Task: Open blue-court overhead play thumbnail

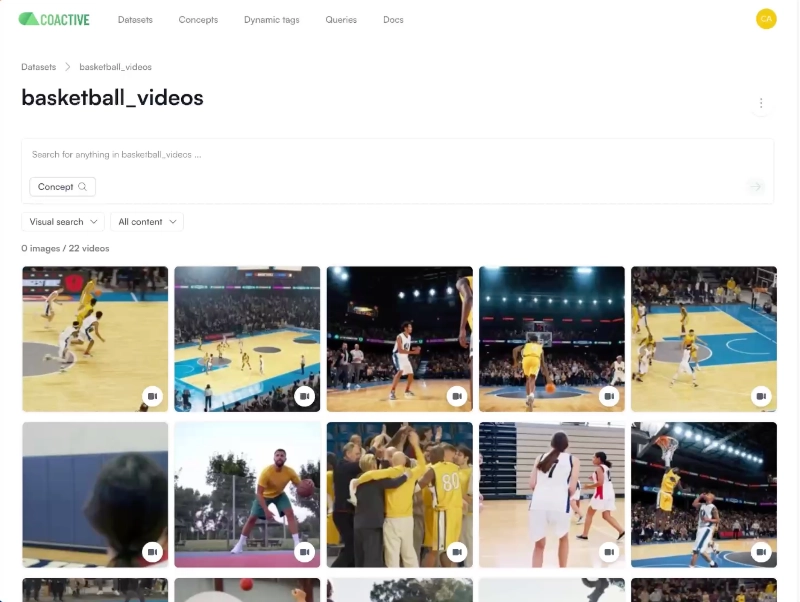Action: pos(704,339)
